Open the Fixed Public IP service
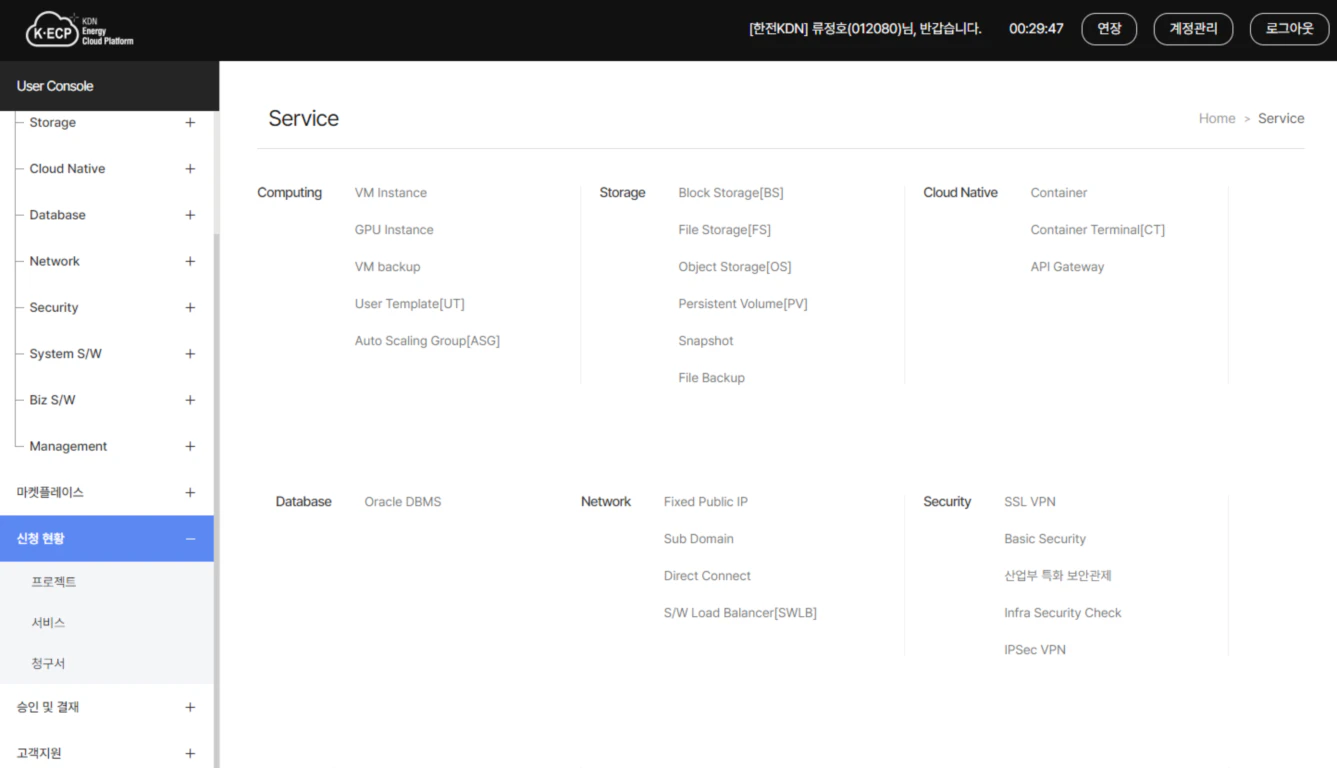The height and width of the screenshot is (768, 1337). click(706, 502)
